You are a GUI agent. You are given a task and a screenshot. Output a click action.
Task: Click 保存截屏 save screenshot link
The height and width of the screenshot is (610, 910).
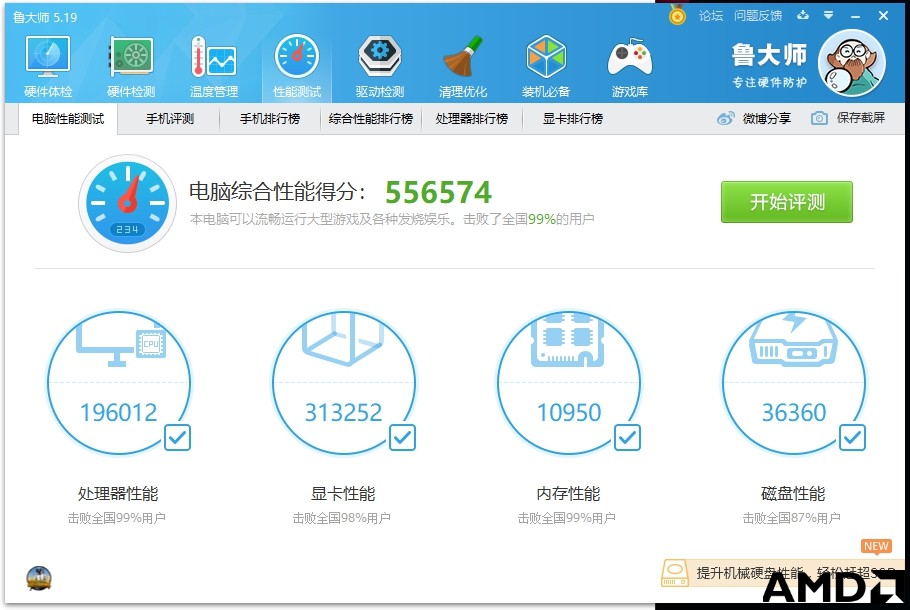[x=861, y=118]
